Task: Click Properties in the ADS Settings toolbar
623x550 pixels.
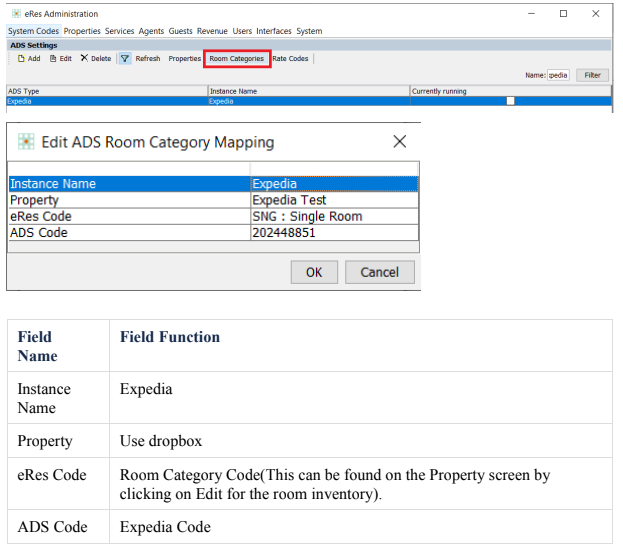Action: (x=185, y=59)
